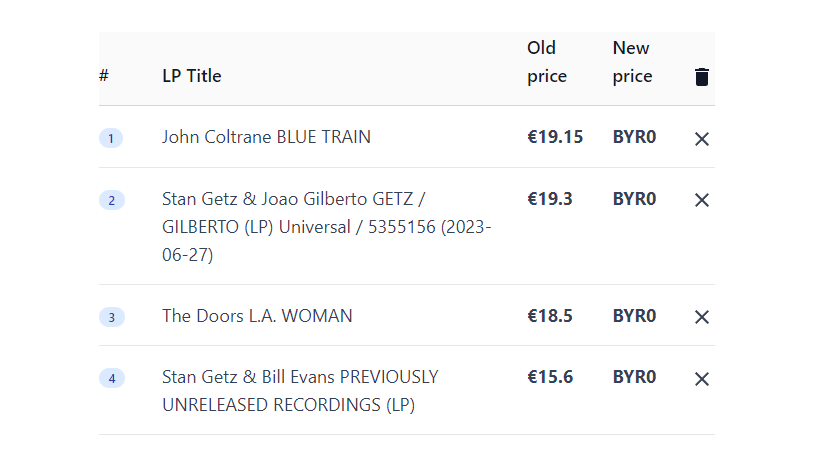
Task: Remove Stan Getz & Bill Evans row
Action: click(x=702, y=378)
